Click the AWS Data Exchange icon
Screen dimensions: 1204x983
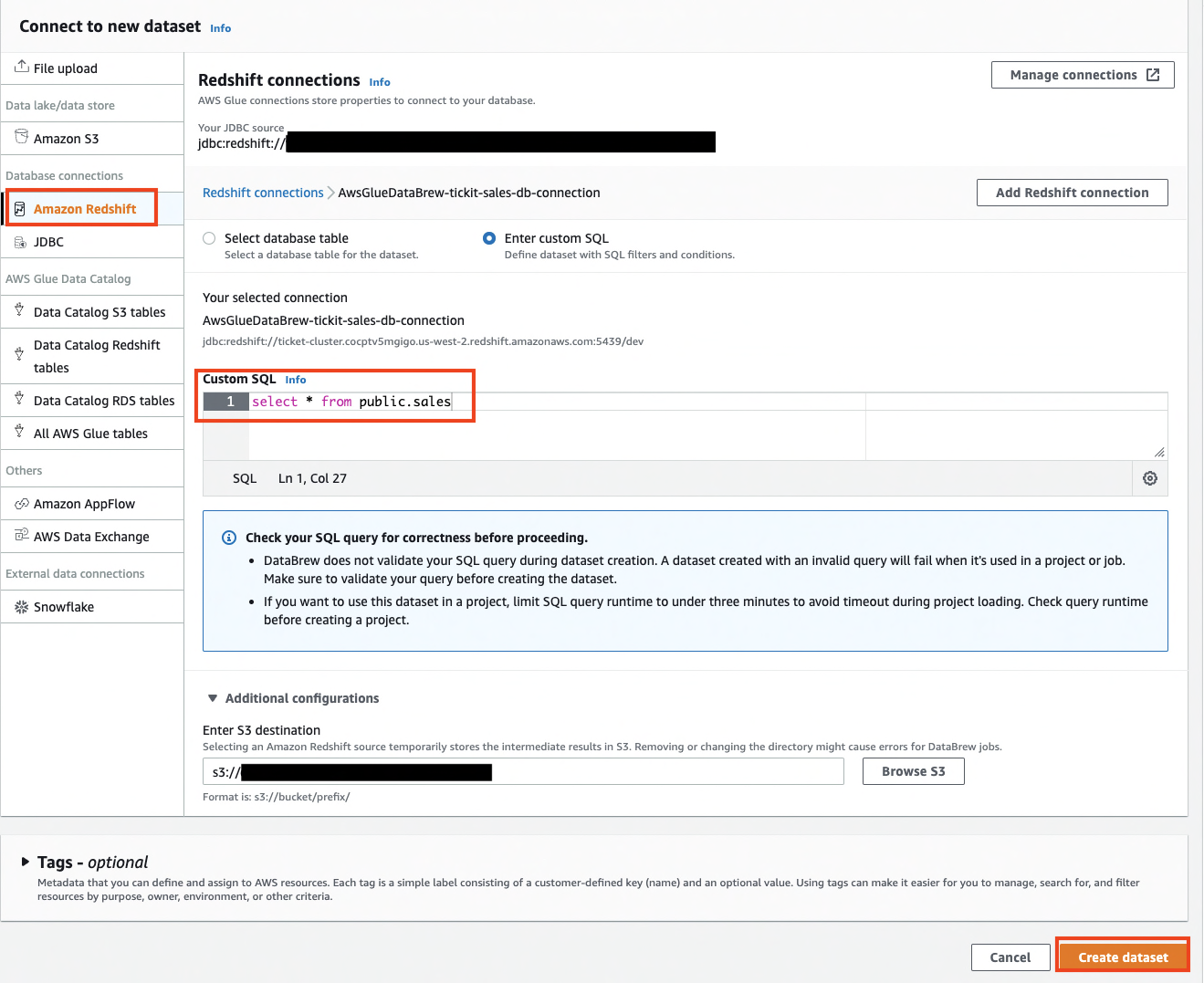point(22,536)
